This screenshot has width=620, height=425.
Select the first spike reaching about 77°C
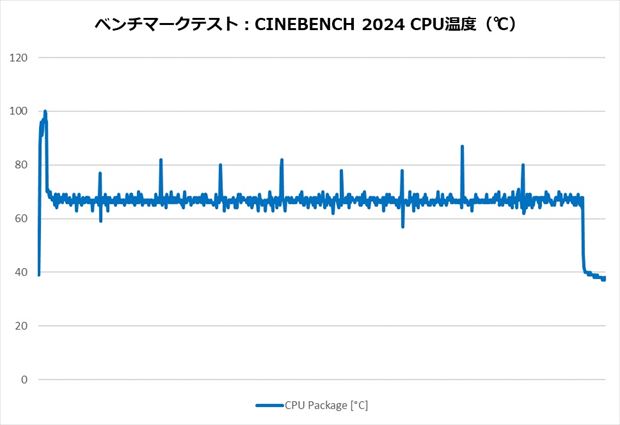pos(100,174)
